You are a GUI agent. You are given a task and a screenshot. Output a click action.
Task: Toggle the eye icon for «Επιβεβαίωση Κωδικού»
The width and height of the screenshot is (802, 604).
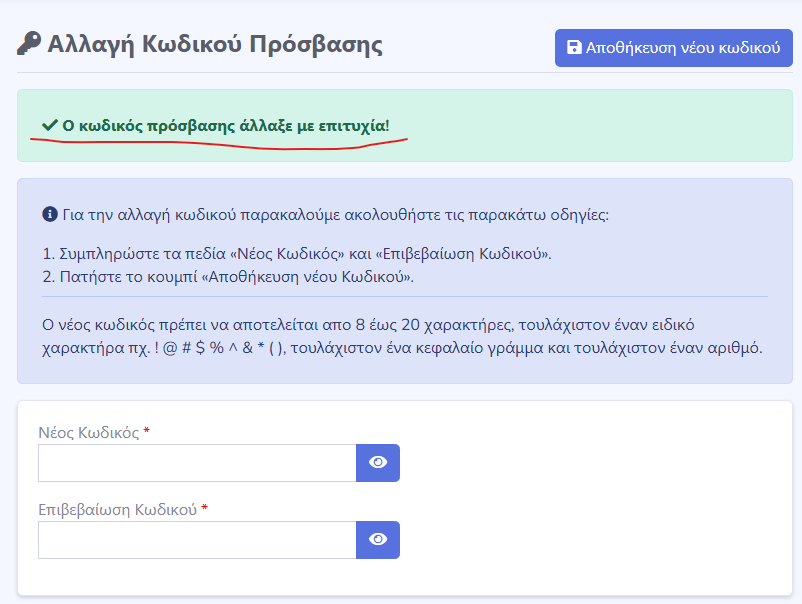pos(378,540)
